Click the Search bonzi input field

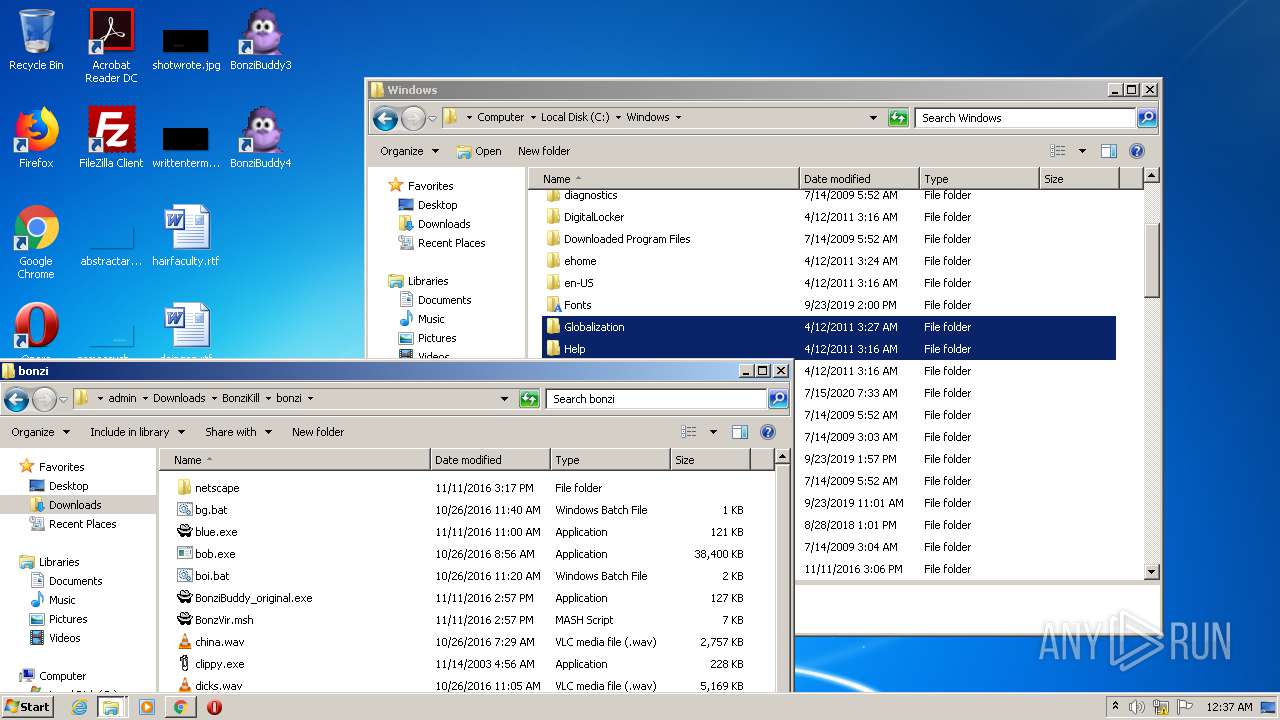point(657,399)
